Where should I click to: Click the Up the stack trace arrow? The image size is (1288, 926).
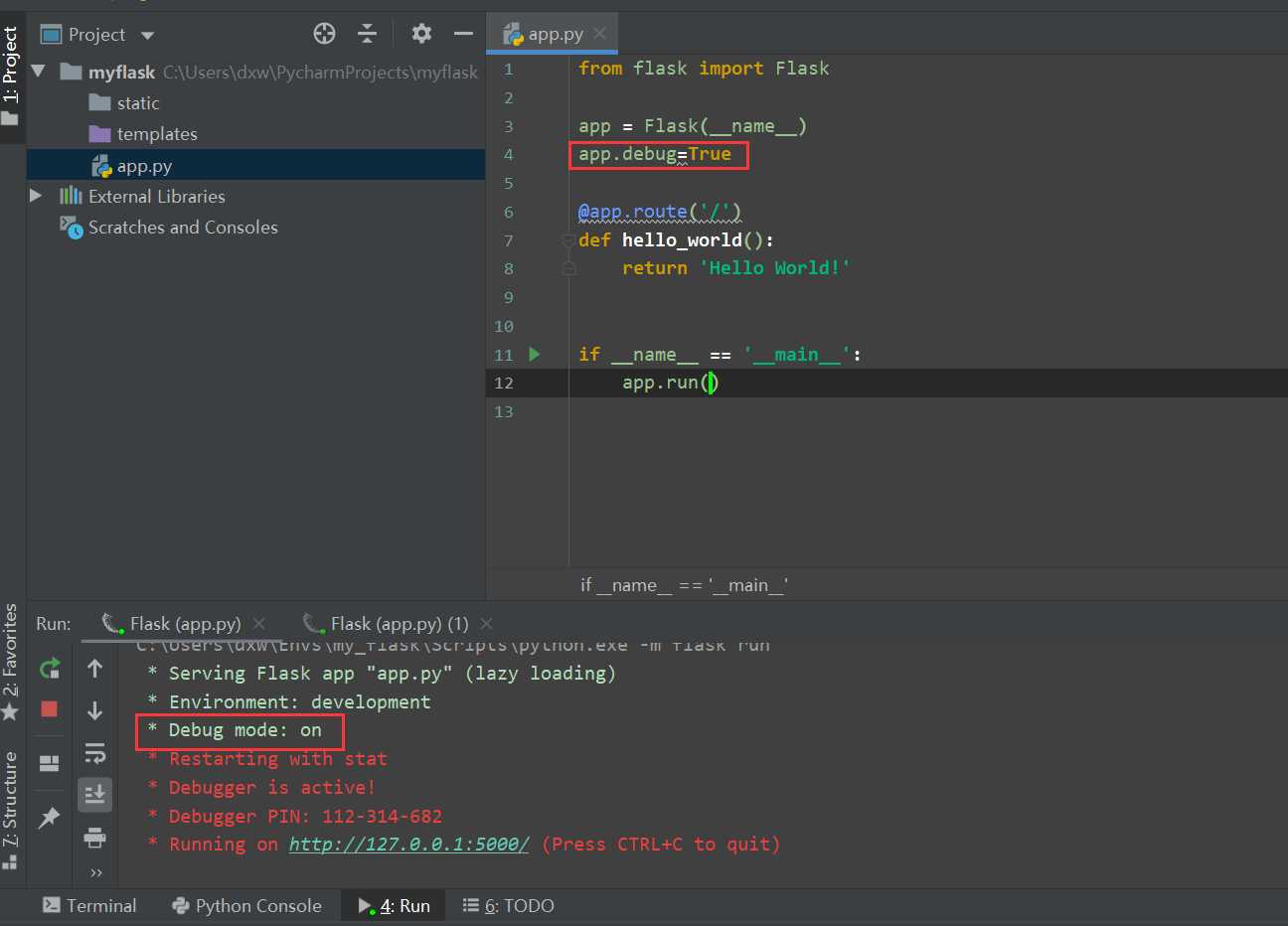point(95,669)
